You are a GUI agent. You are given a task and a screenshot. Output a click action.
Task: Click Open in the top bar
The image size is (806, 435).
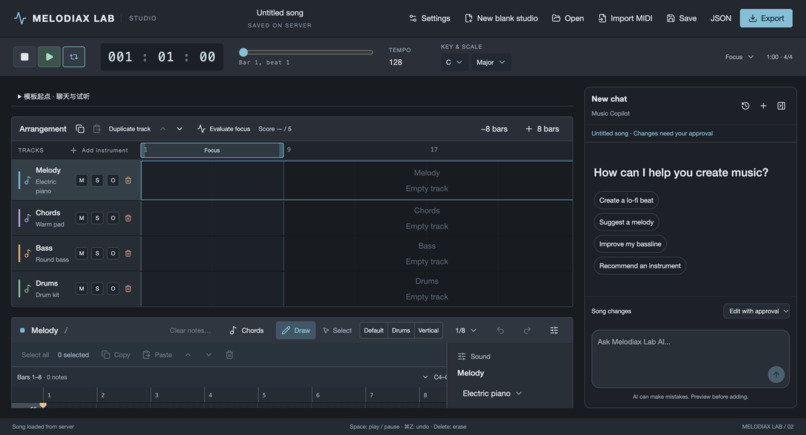[568, 19]
